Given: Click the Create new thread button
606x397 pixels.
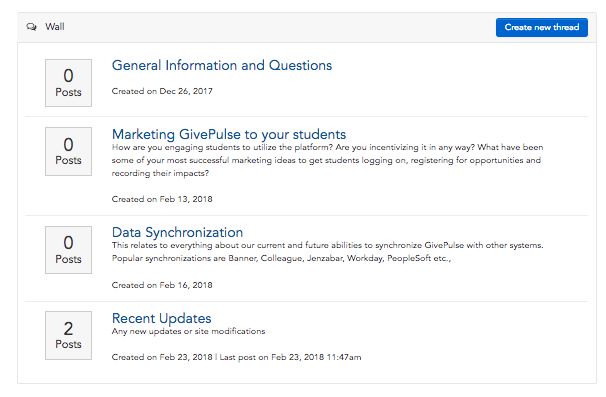Looking at the screenshot, I should tap(541, 27).
